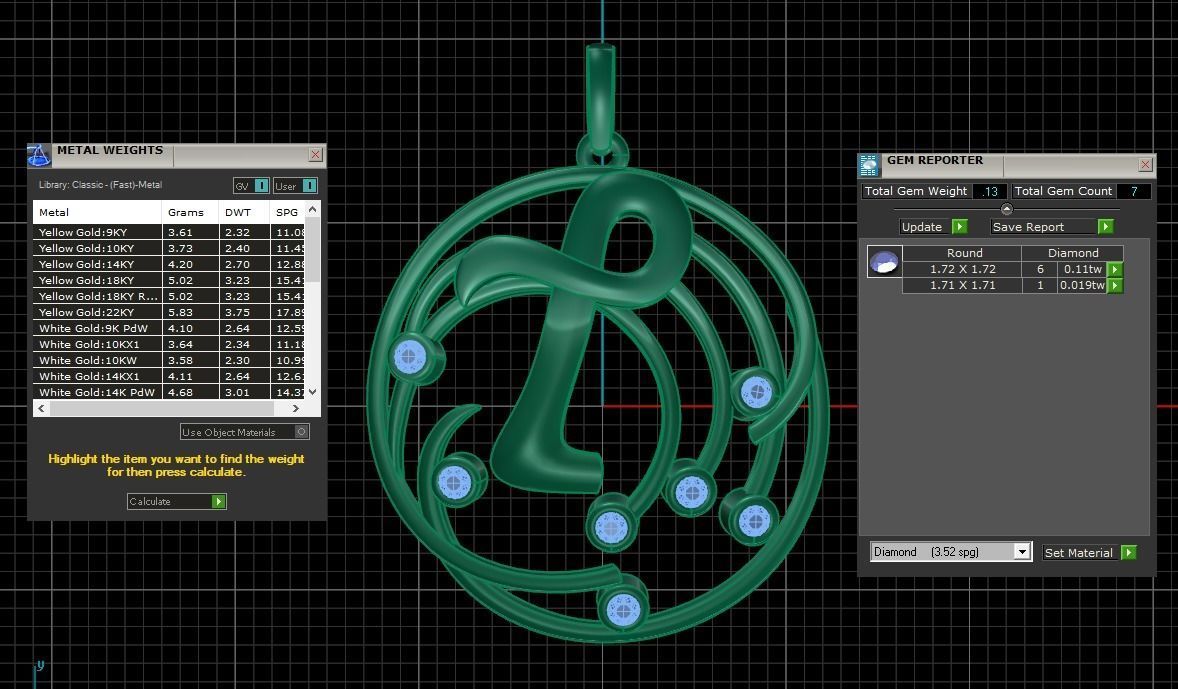This screenshot has width=1178, height=689.
Task: Click the Diamond header in gem table
Action: pos(1073,253)
